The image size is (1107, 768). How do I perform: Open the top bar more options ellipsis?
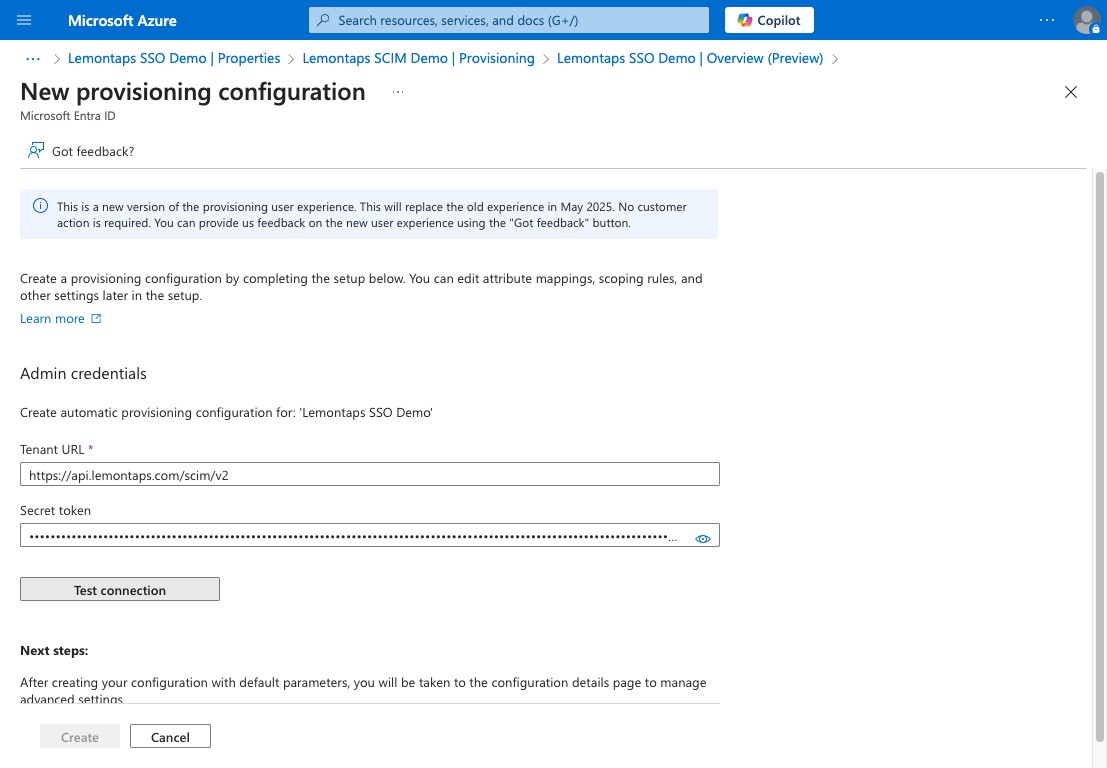pos(1047,20)
